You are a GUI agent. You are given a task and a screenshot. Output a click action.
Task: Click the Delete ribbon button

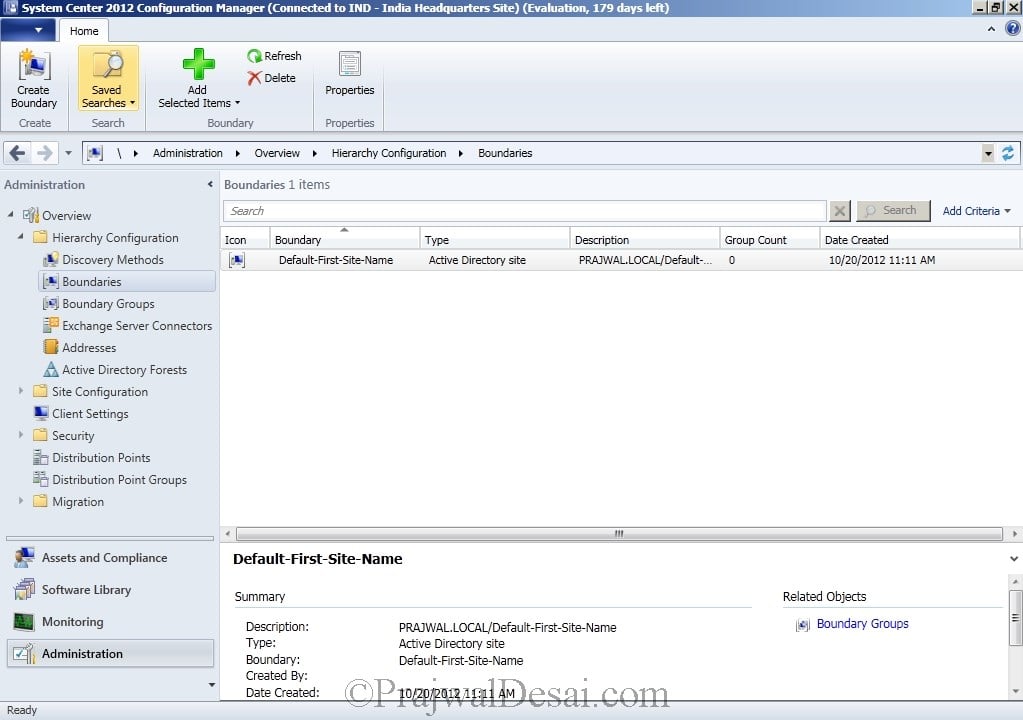[271, 78]
